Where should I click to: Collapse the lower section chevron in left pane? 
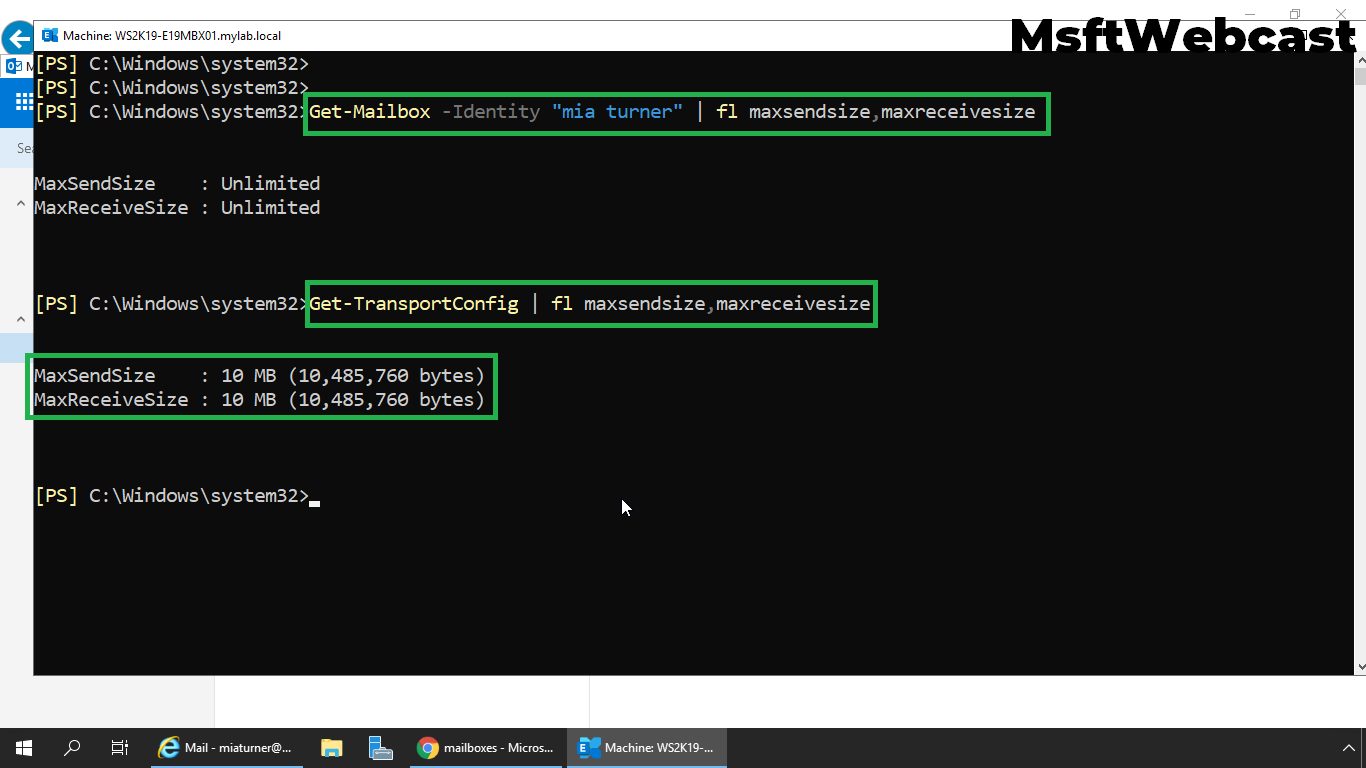pos(20,320)
